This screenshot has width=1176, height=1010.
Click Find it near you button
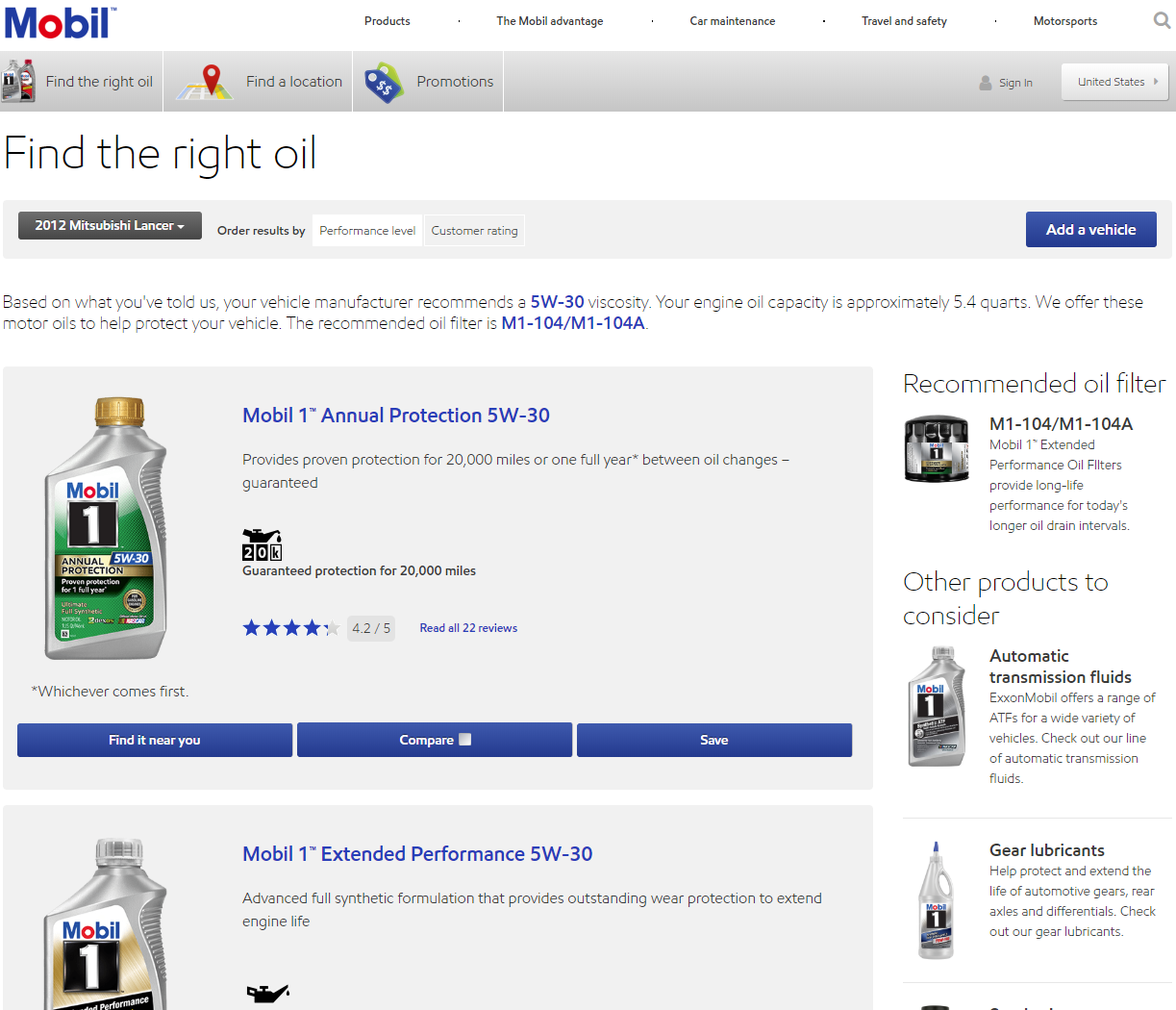tap(155, 741)
